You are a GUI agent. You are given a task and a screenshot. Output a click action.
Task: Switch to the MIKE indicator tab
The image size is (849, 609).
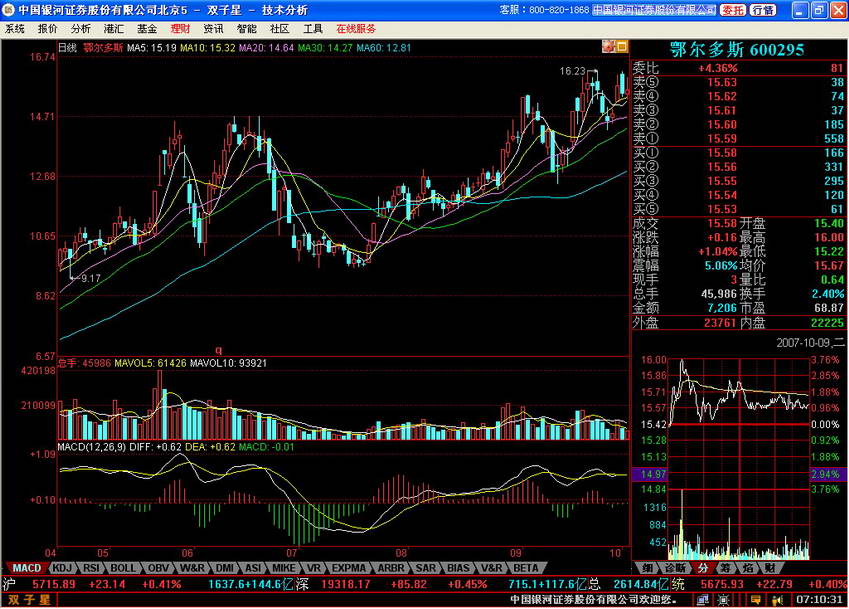(x=284, y=568)
